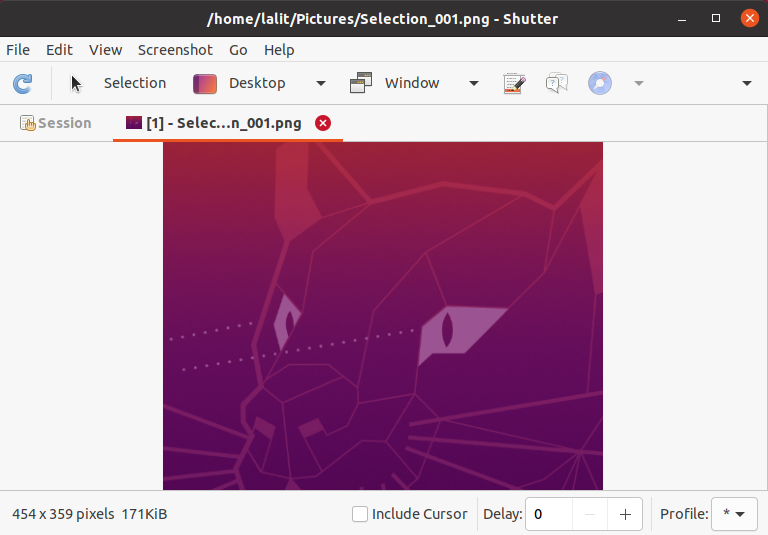
Task: Open the View menu
Action: (x=105, y=50)
